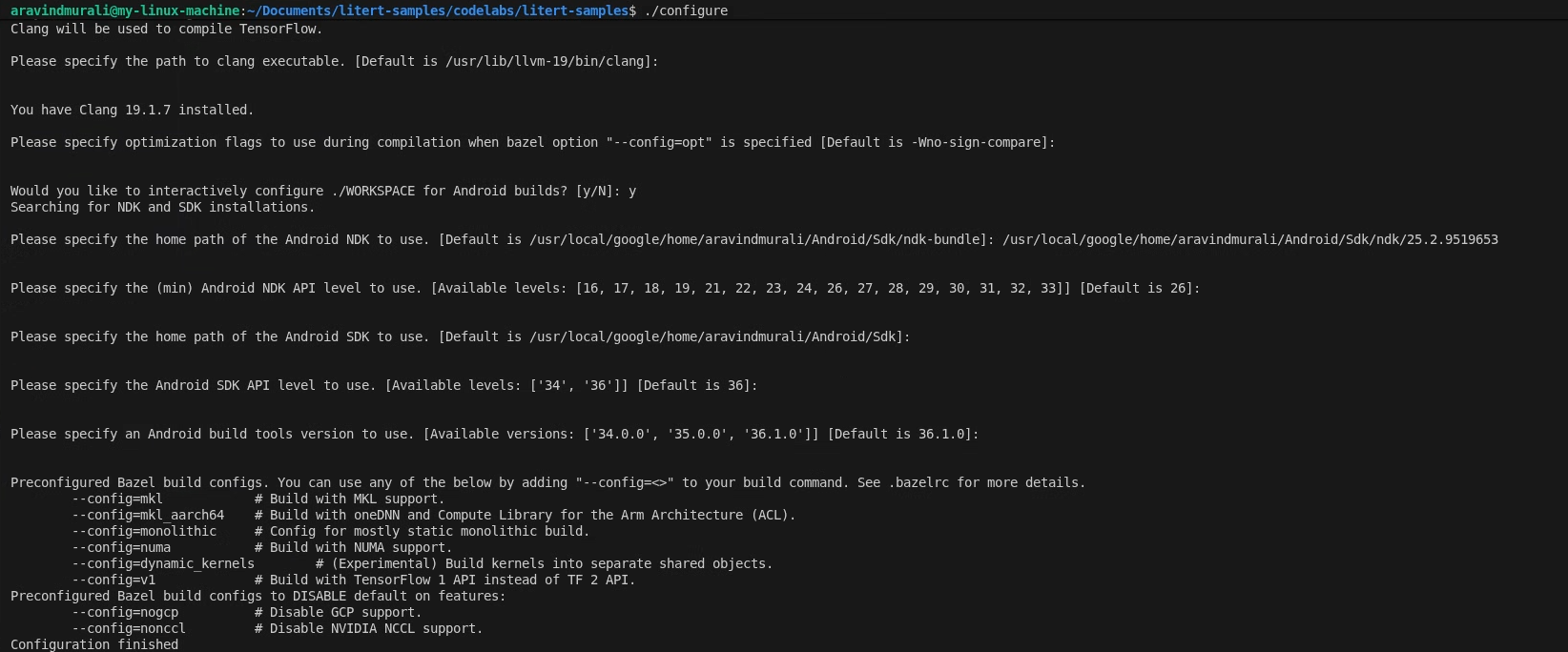Click the Android SDK default home path
The height and width of the screenshot is (652, 1568).
[715, 336]
